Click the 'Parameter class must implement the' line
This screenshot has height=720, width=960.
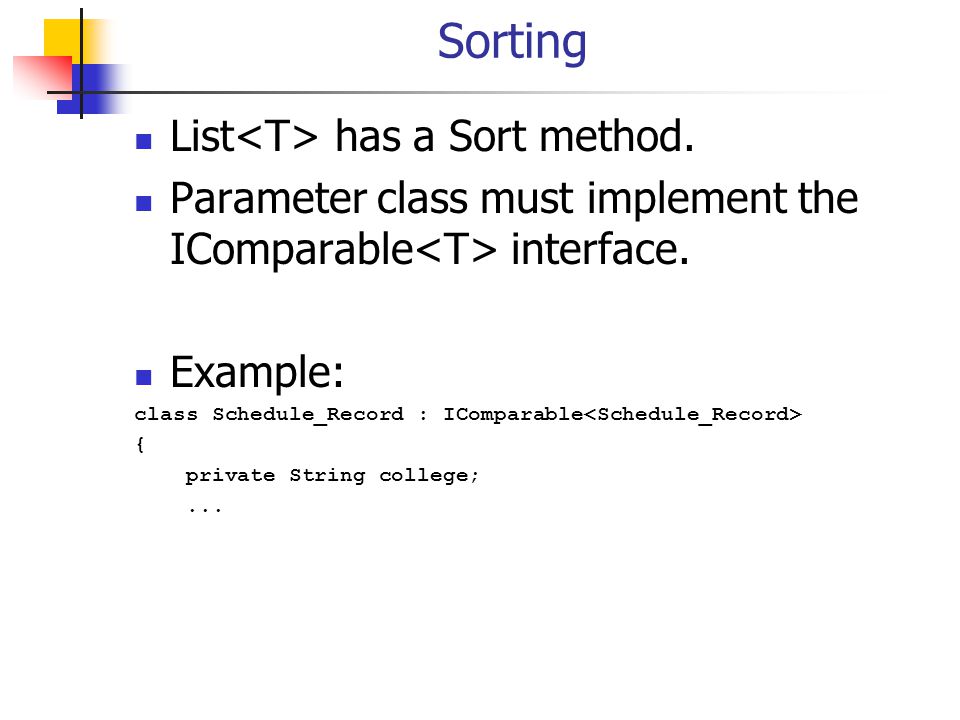tap(514, 199)
